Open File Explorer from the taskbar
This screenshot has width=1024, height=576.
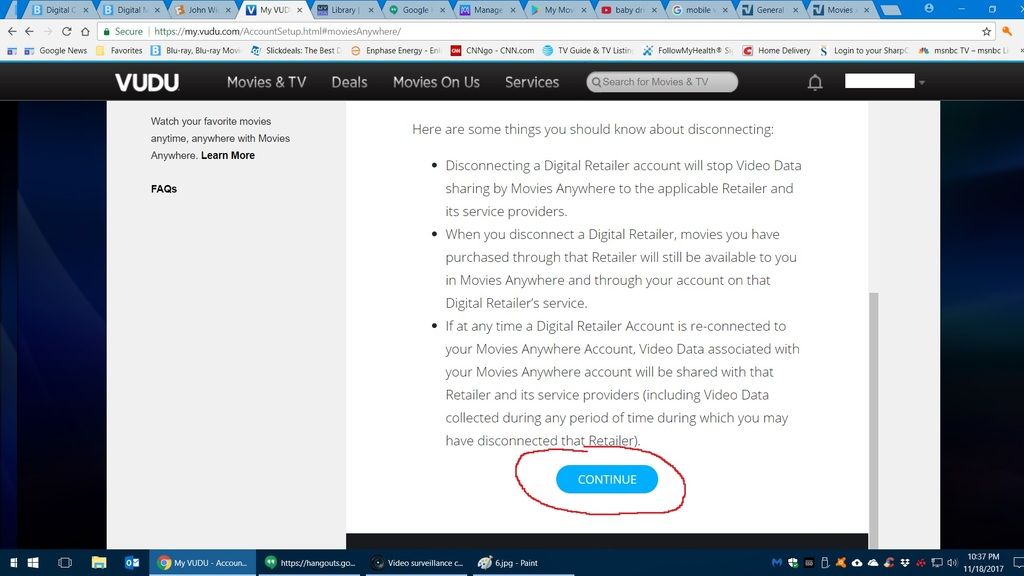(x=99, y=562)
